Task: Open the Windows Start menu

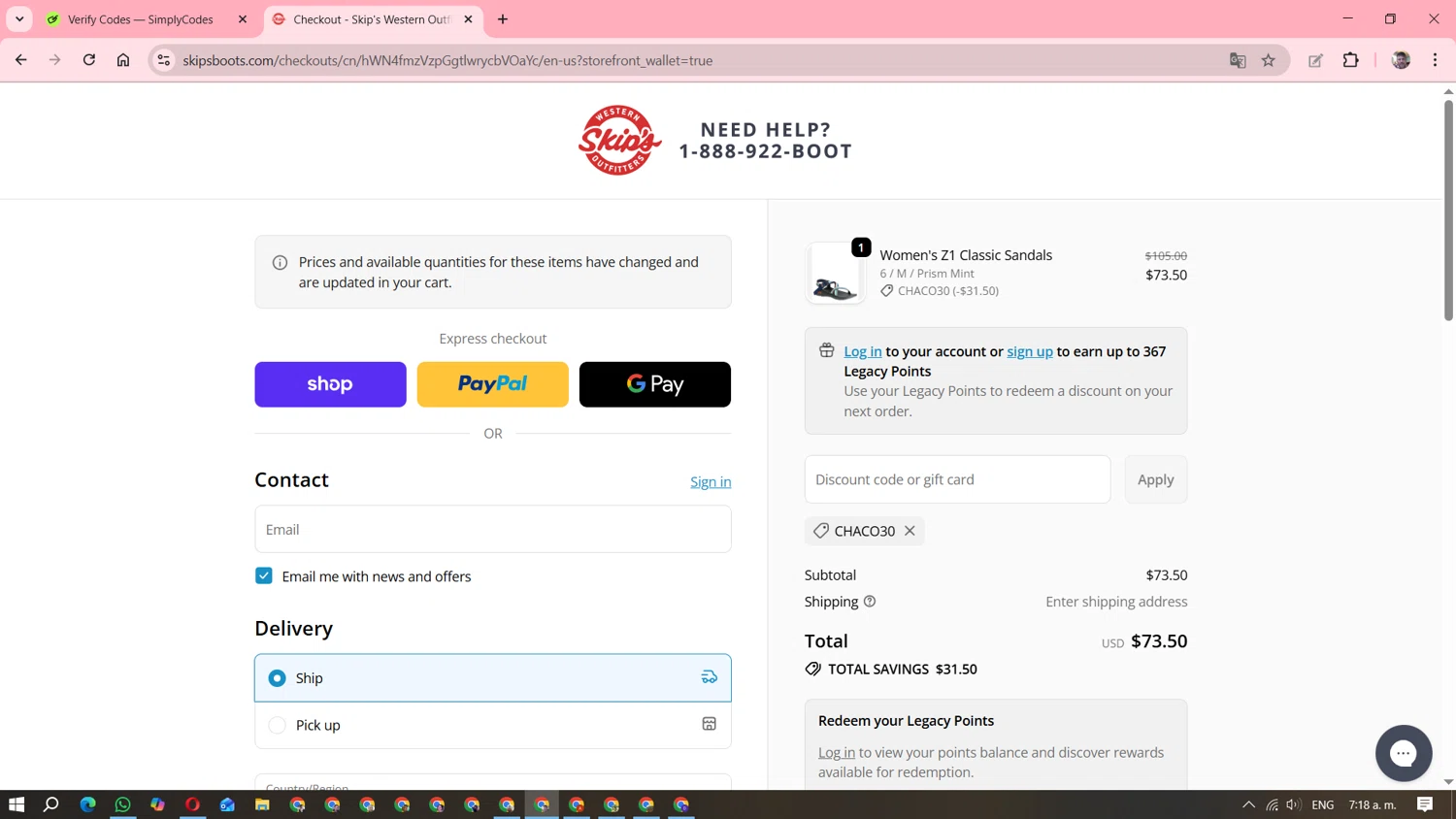Action: pyautogui.click(x=17, y=804)
